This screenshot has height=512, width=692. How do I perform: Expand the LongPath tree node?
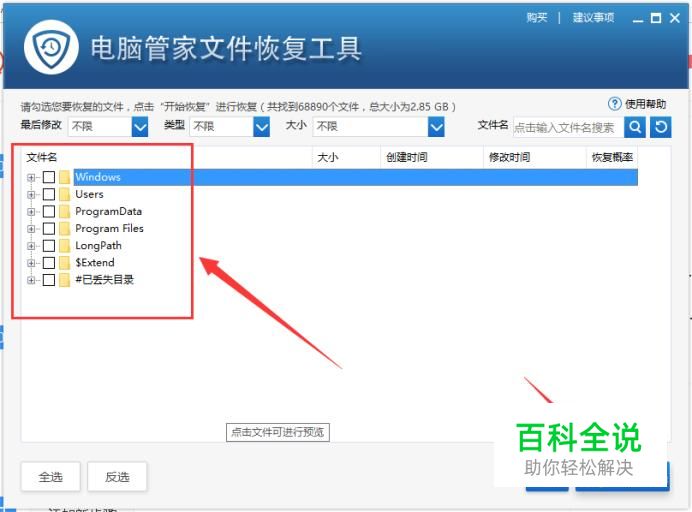click(x=31, y=245)
